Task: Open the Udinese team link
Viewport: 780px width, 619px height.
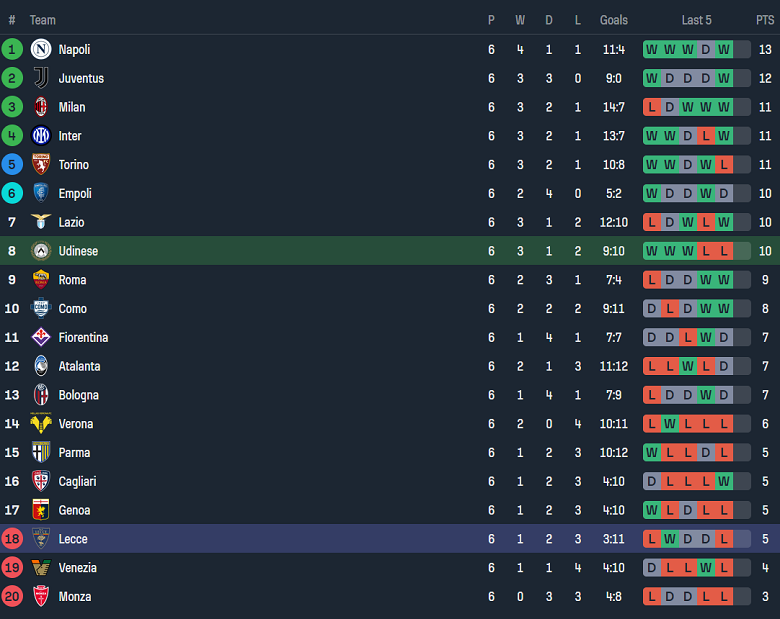Action: pyautogui.click(x=78, y=251)
